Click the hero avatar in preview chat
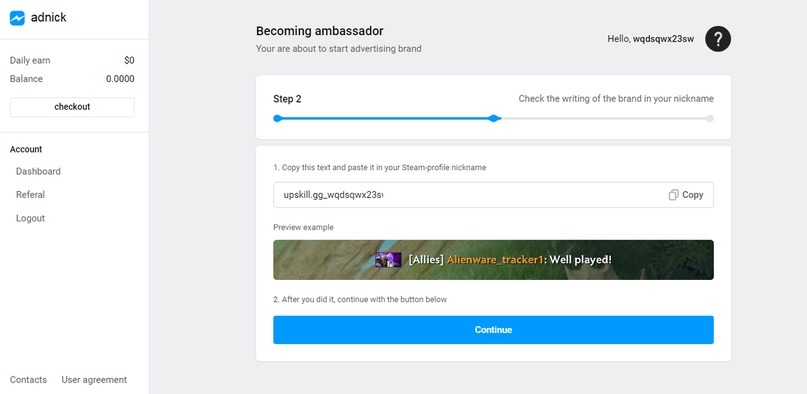Viewport: 807px width, 394px height. click(388, 260)
